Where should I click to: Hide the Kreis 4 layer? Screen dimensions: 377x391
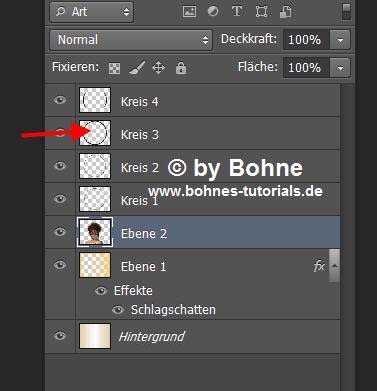[x=60, y=100]
